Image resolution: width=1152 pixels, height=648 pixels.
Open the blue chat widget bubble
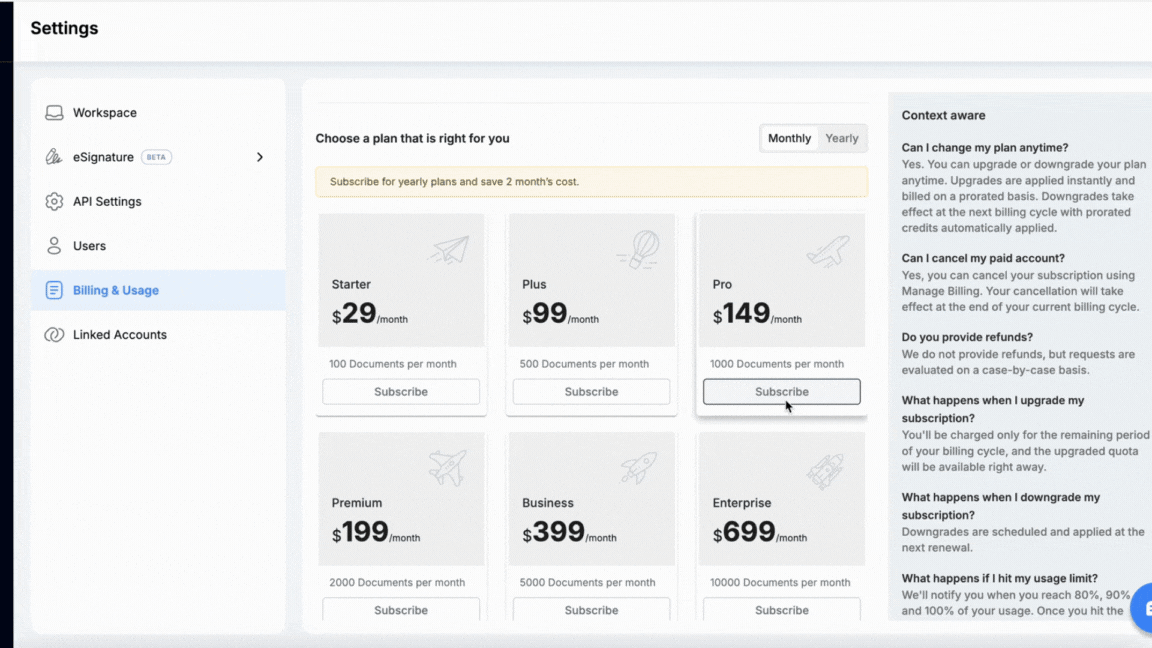(x=1144, y=608)
